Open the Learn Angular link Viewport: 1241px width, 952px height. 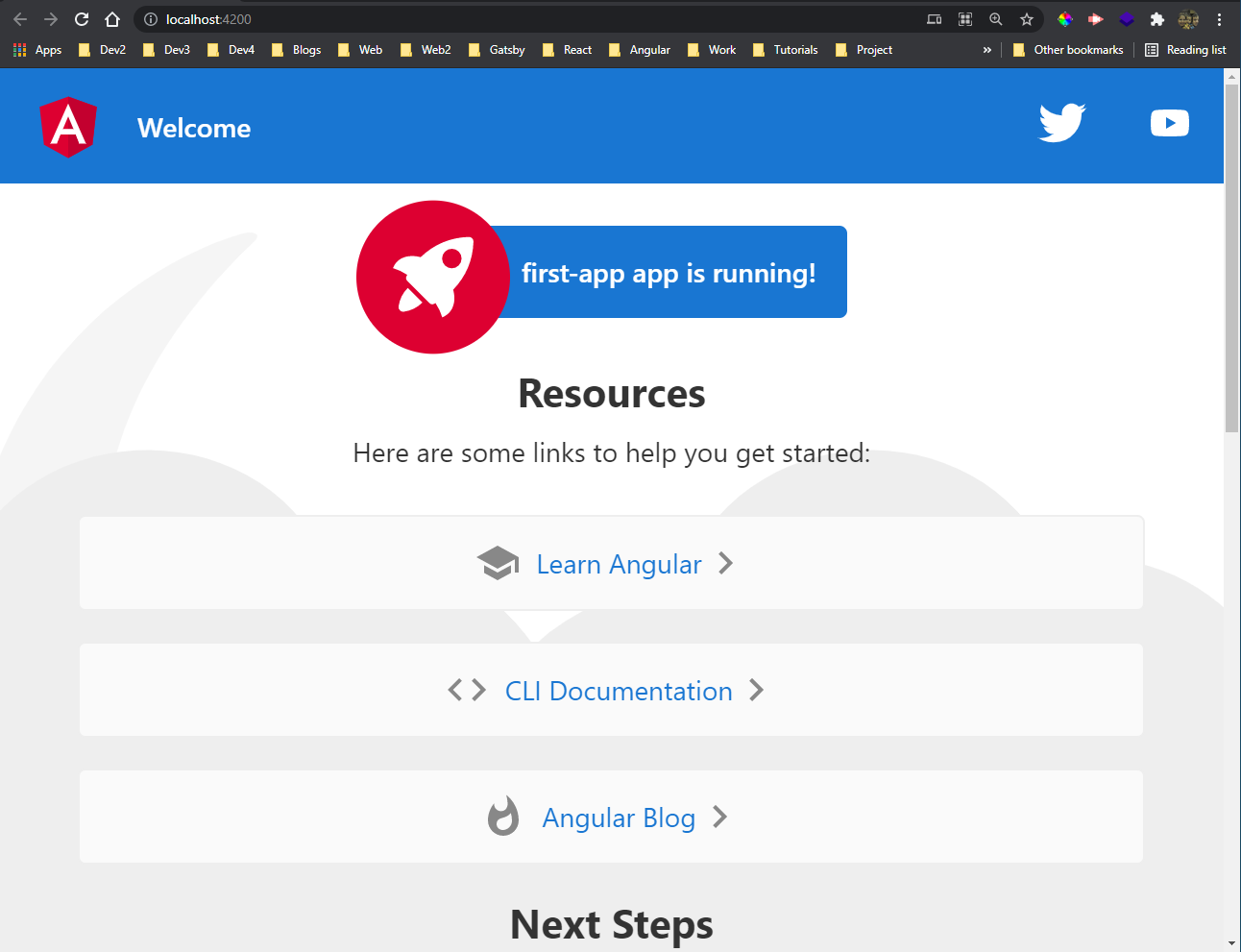click(611, 563)
